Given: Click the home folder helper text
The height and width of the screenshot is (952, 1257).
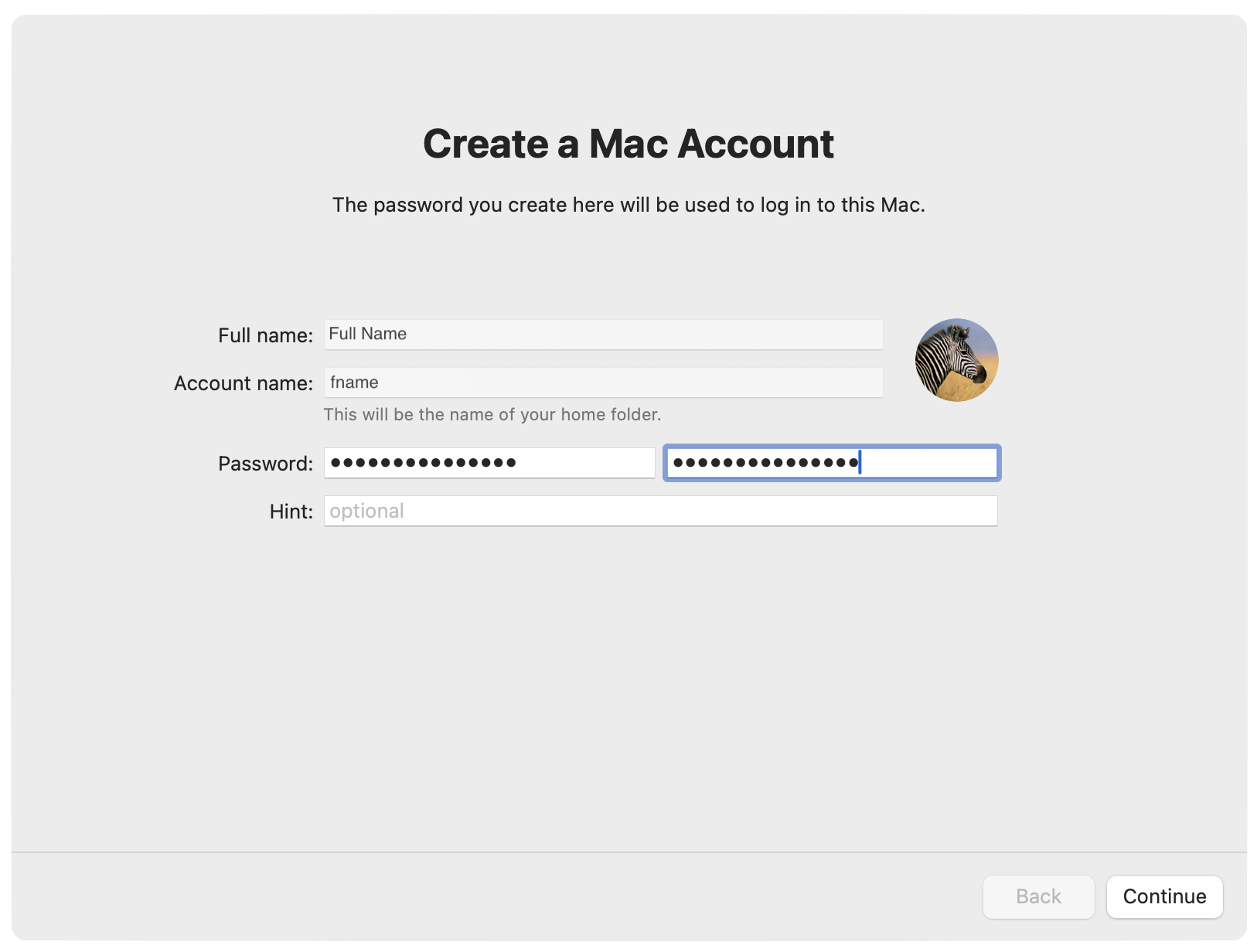Looking at the screenshot, I should (492, 415).
